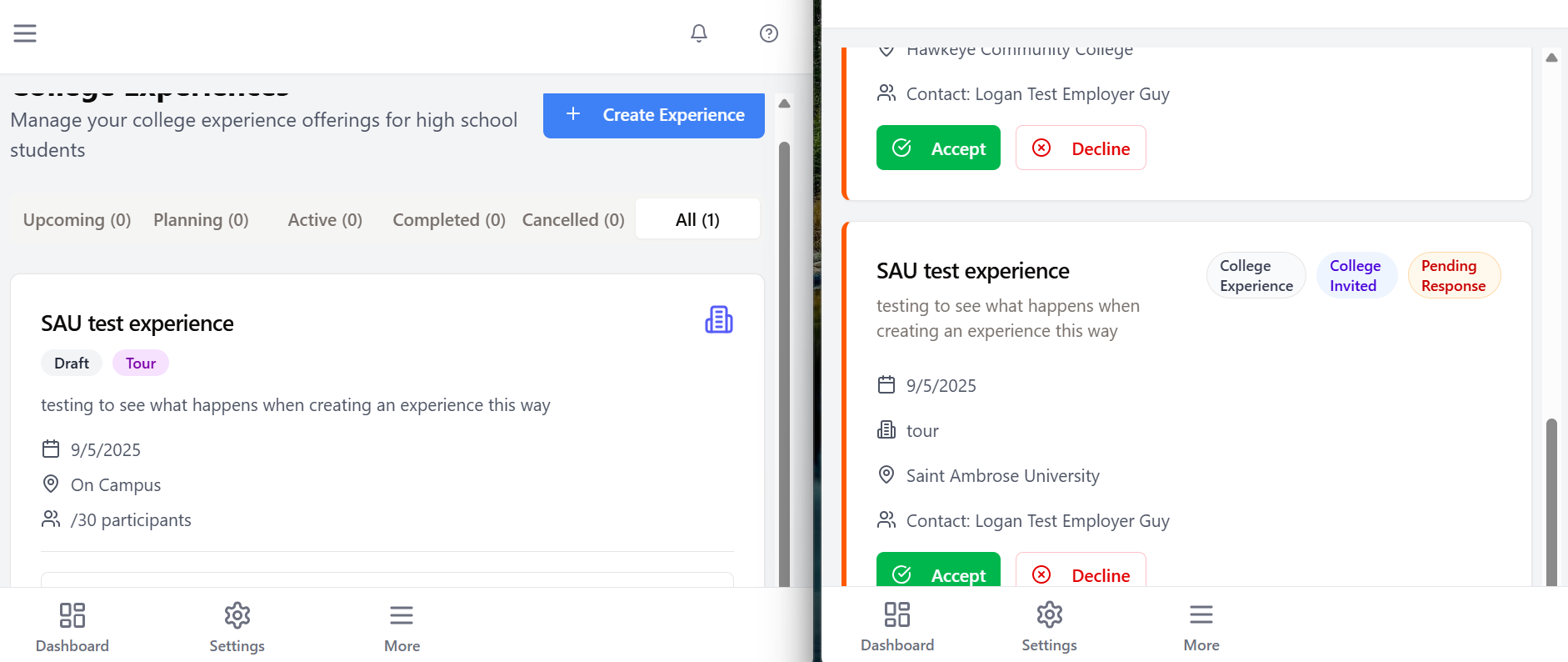Open Settings gear in right bottom navigation
The image size is (1568, 662).
tap(1049, 626)
